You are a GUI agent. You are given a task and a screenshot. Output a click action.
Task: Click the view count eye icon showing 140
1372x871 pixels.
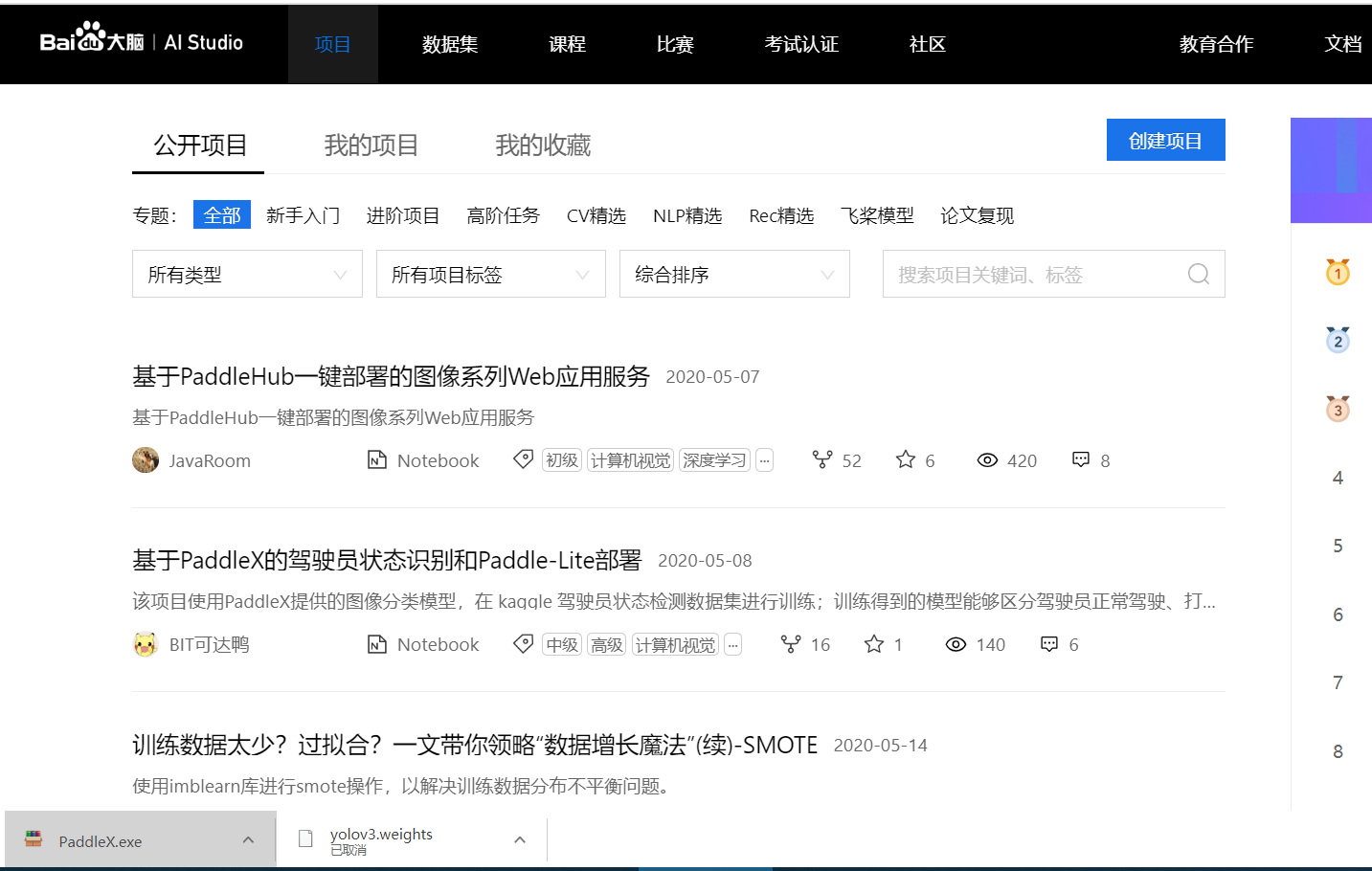coord(956,644)
